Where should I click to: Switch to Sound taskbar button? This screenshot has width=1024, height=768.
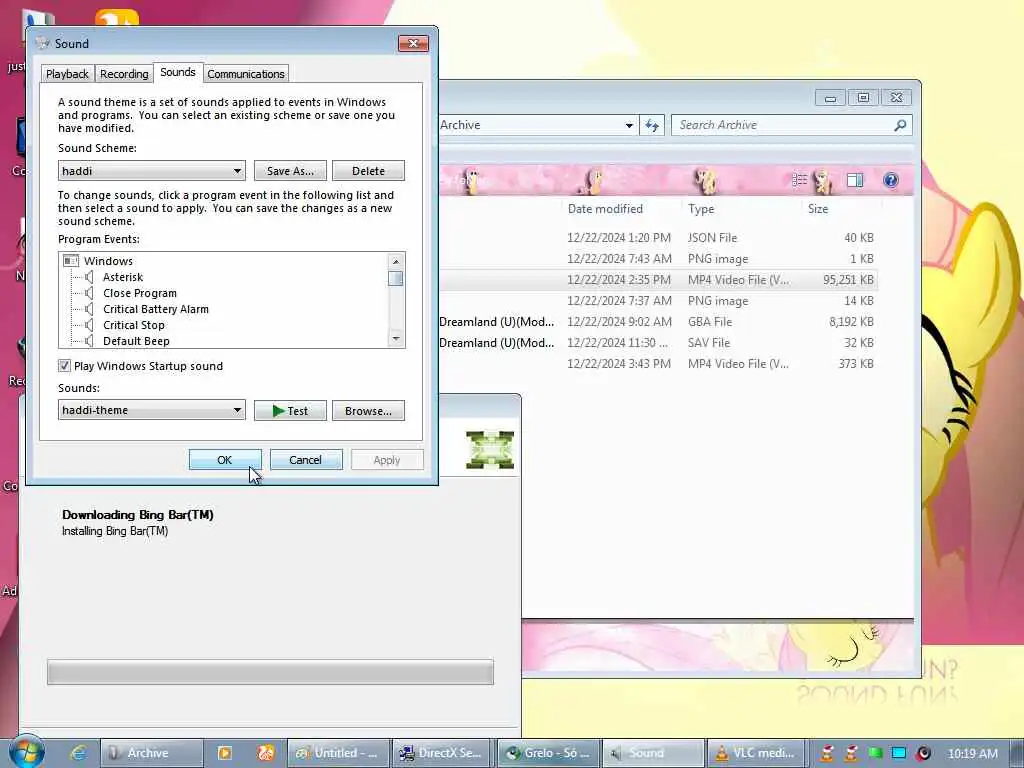click(x=653, y=753)
